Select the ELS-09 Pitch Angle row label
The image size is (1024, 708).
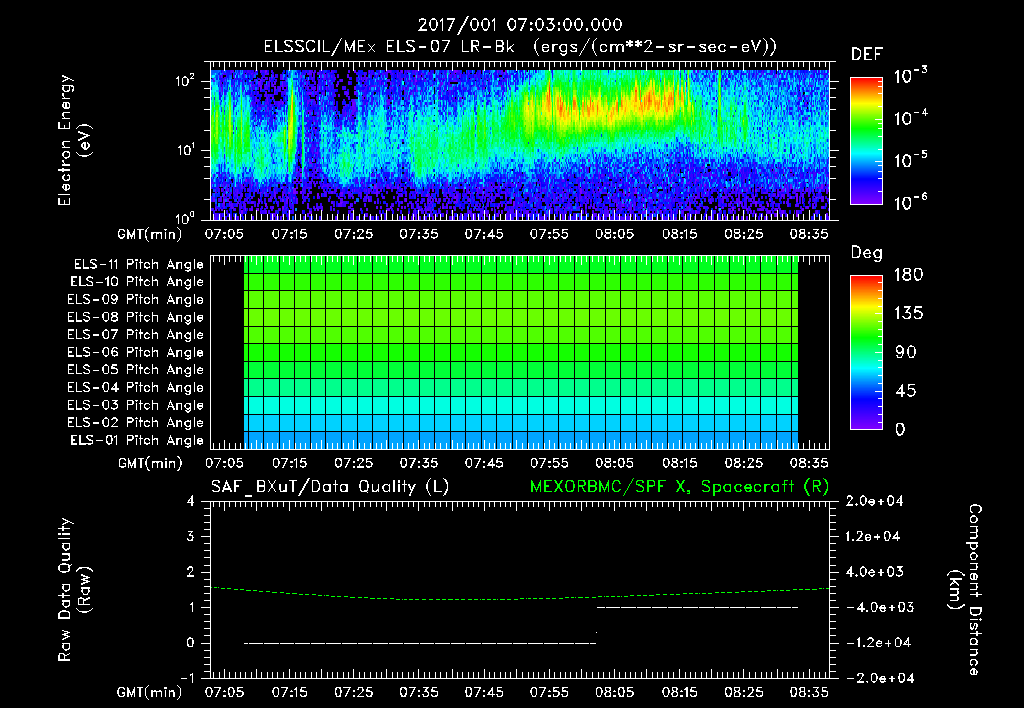tap(136, 300)
